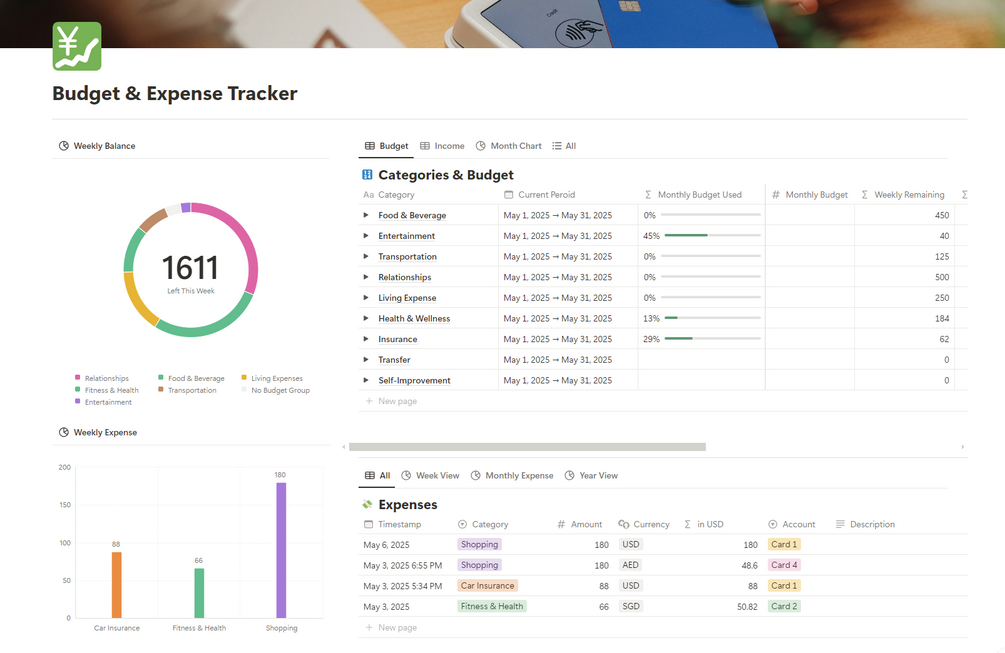Viewport: 1005px width, 653px height.
Task: Expand the Relationships row toggle
Action: coord(366,277)
